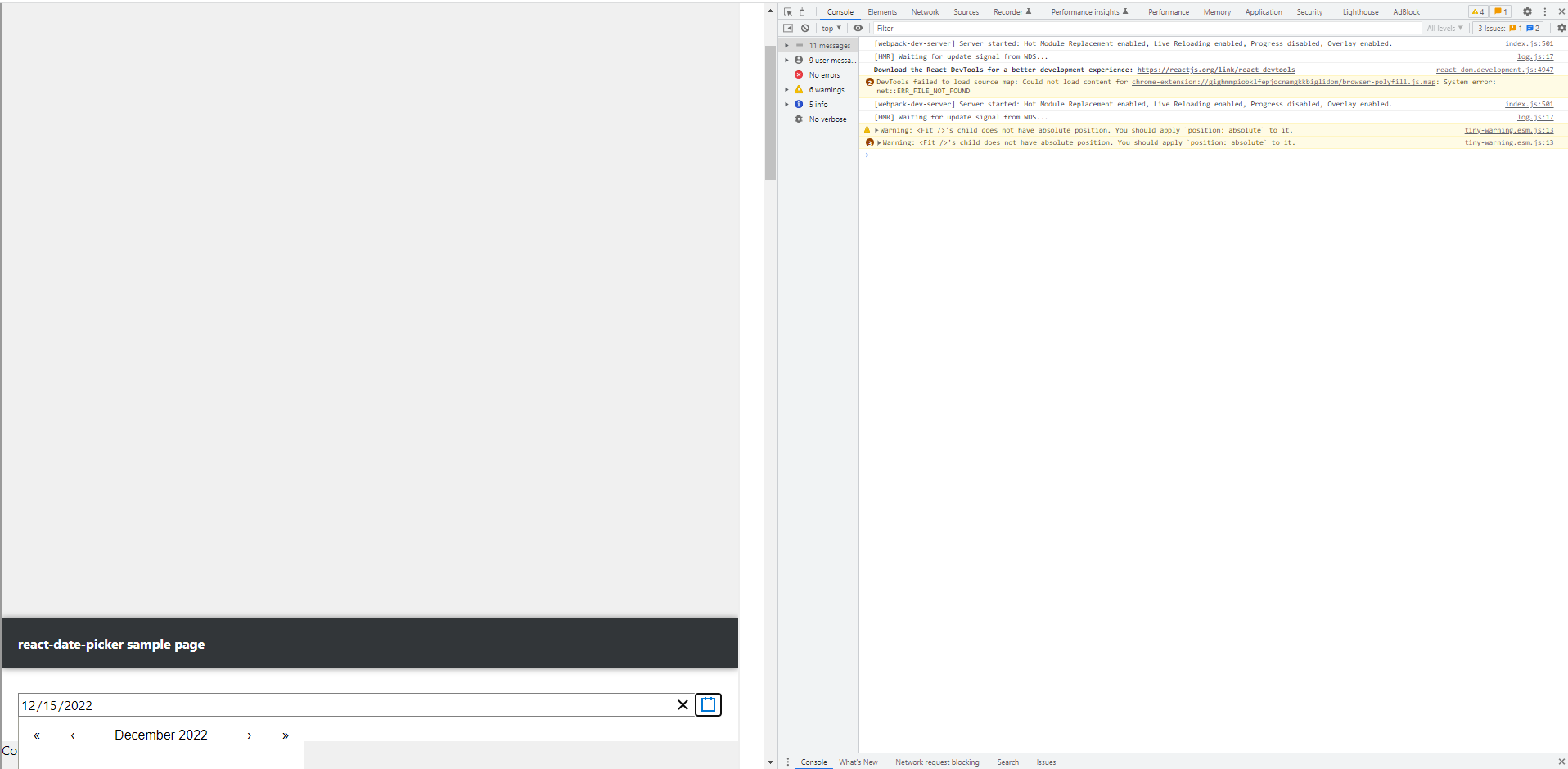The image size is (1568, 769).
Task: Open the create live expression eye icon
Action: (x=858, y=28)
